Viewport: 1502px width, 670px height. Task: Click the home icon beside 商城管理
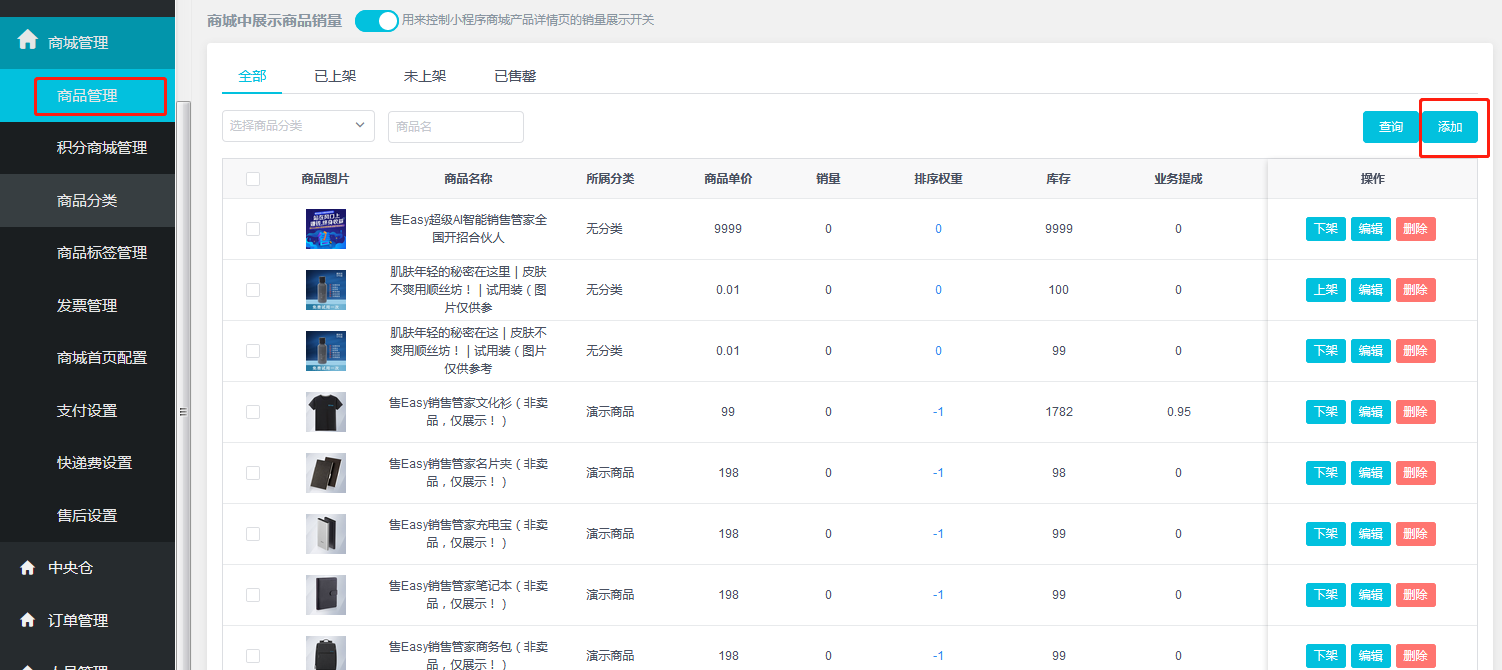(28, 41)
